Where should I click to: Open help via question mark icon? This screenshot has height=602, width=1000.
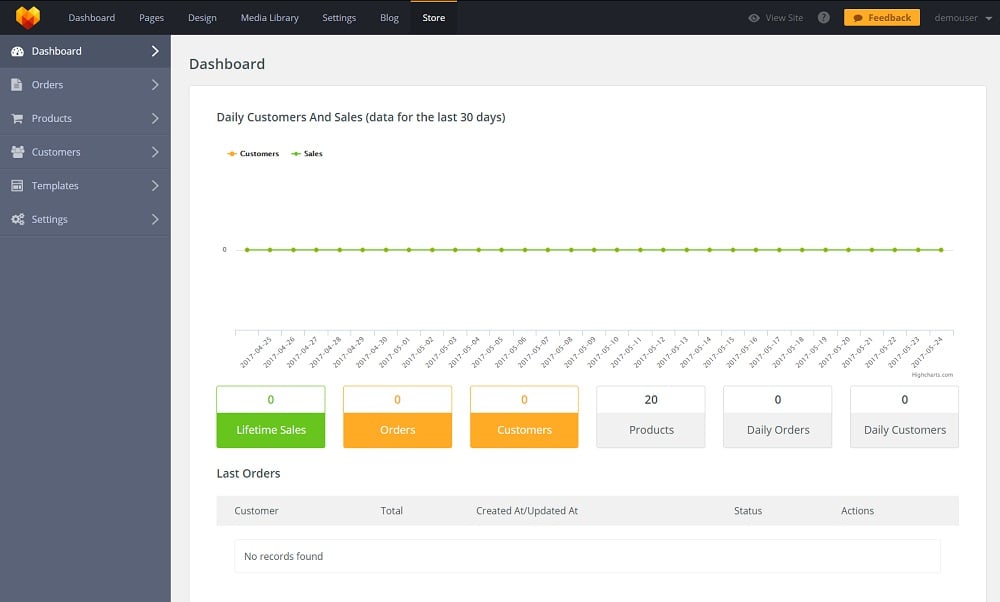coord(824,18)
